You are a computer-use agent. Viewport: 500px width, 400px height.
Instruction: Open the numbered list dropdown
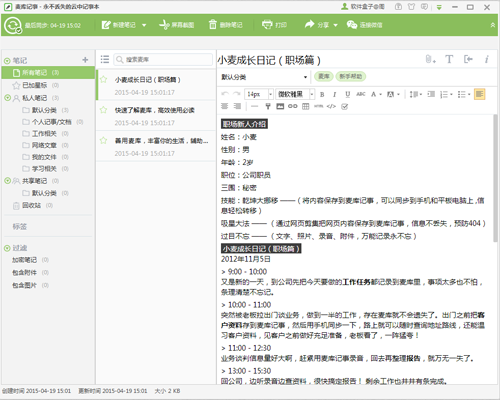[446, 94]
